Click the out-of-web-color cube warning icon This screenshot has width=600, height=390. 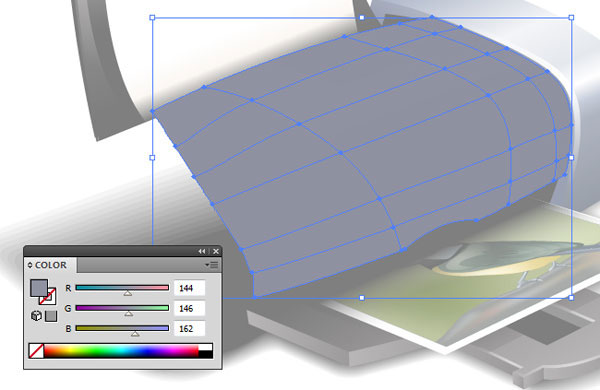tap(36, 316)
